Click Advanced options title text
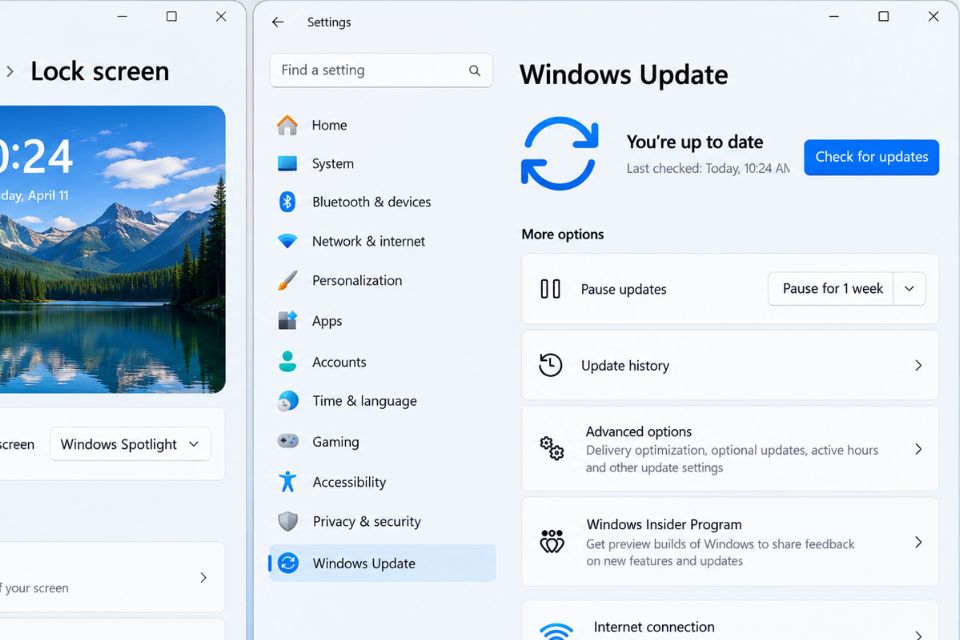This screenshot has height=640, width=960. [x=639, y=432]
